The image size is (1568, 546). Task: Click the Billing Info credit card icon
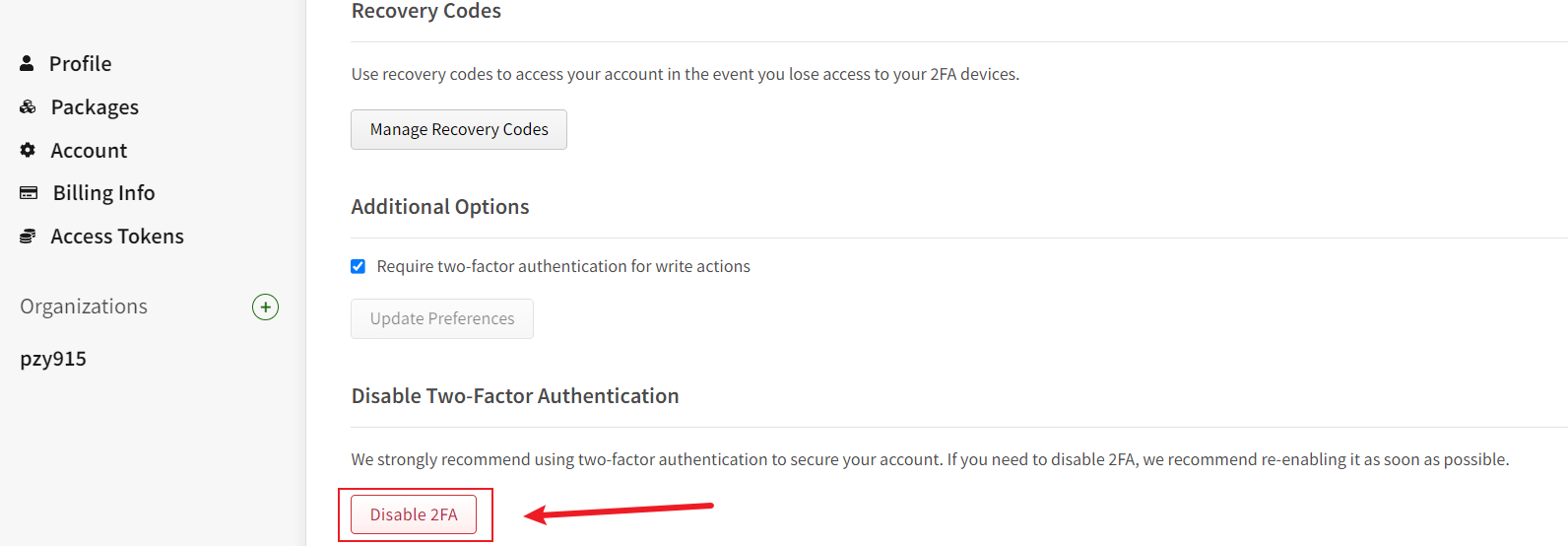(x=29, y=193)
